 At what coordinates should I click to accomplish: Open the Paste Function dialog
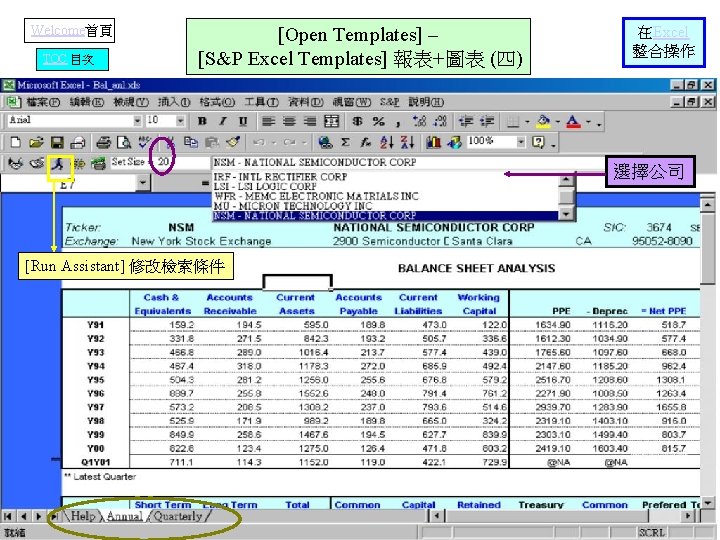click(366, 142)
